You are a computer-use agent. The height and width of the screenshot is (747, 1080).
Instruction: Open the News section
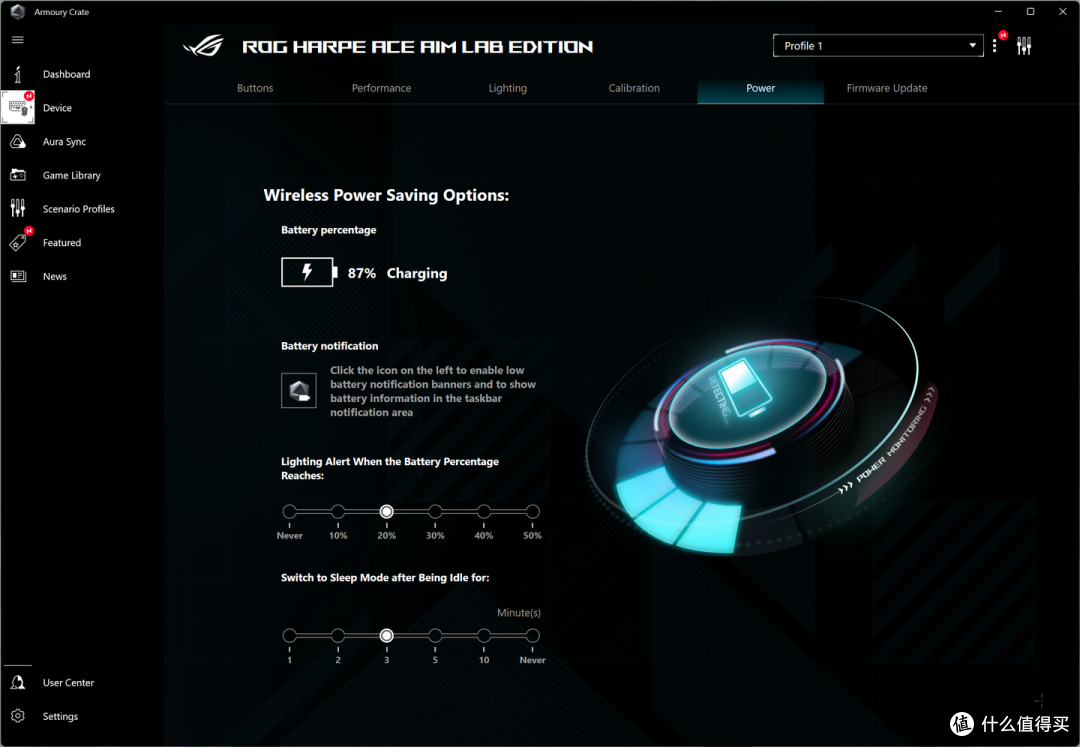point(54,277)
